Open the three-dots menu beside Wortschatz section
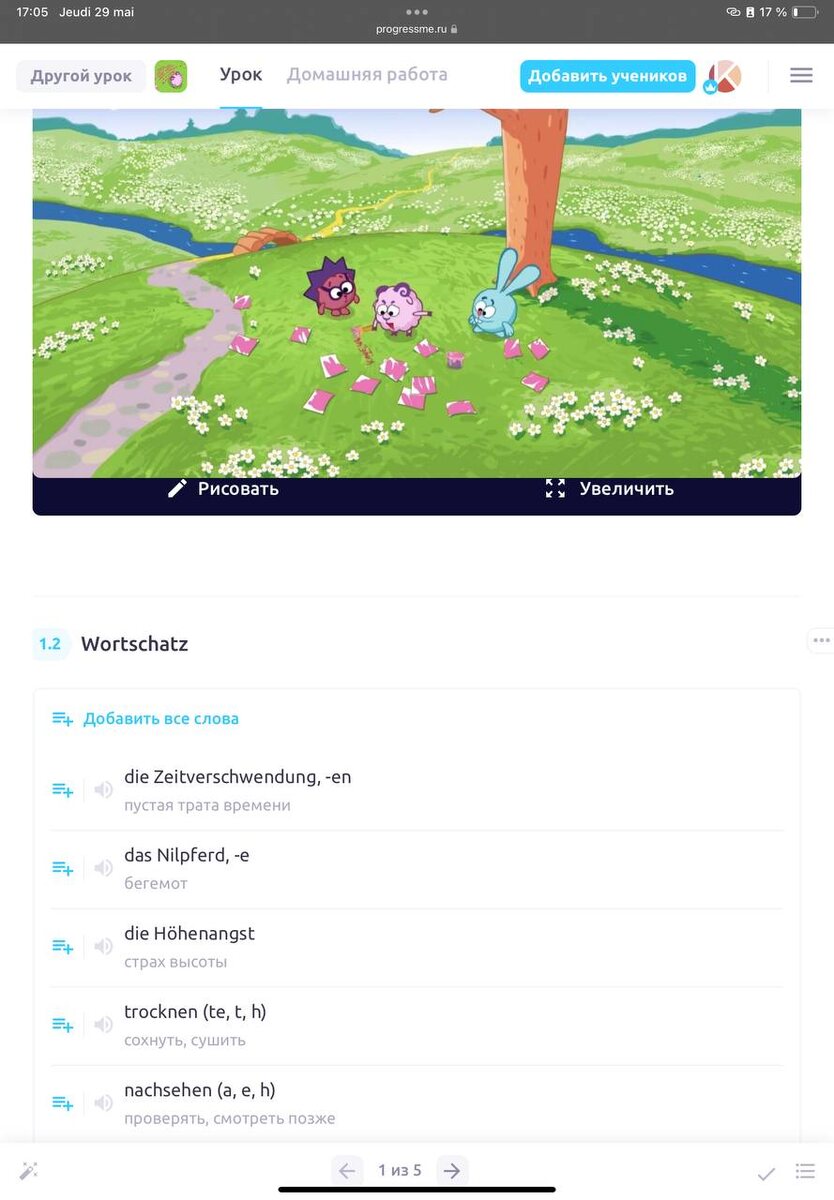 821,641
